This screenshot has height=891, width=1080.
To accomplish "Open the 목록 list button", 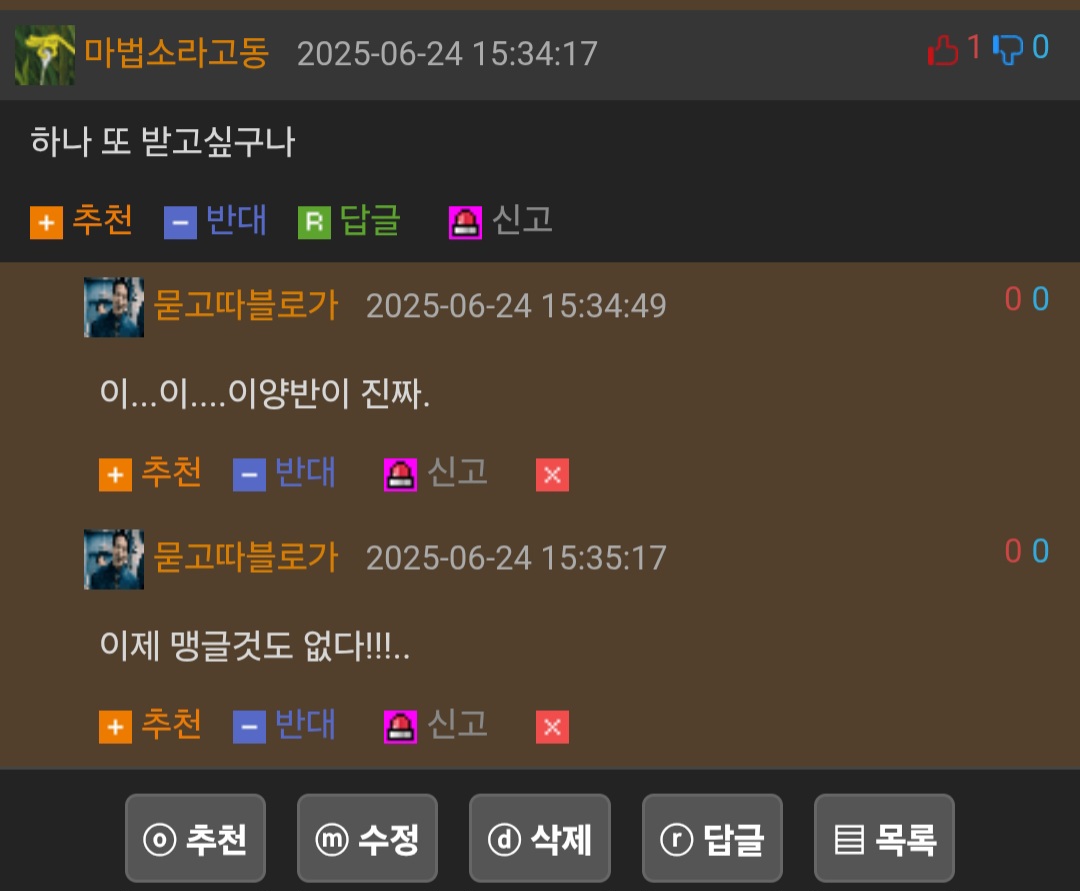I will point(884,838).
